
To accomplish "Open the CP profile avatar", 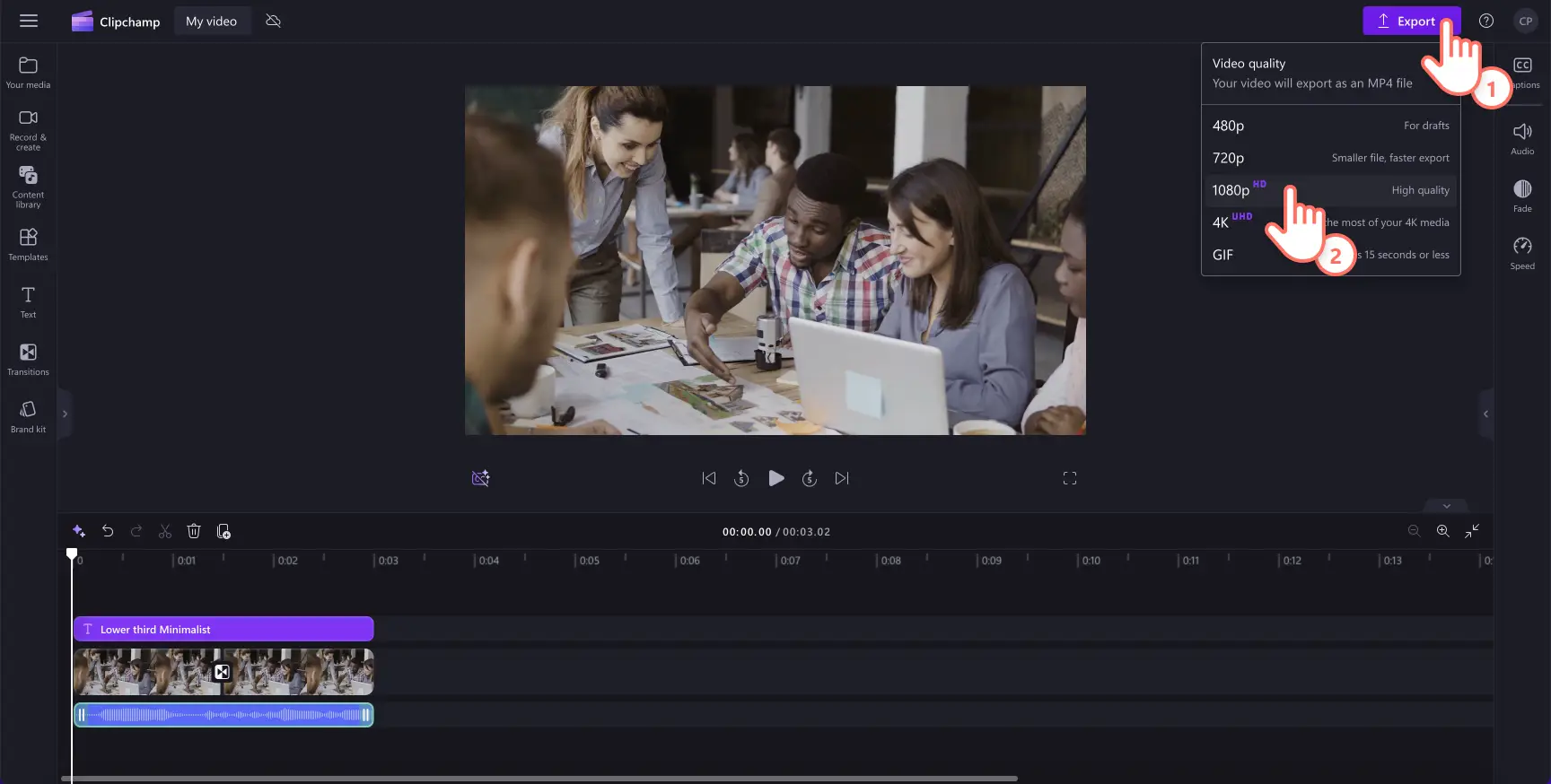I will click(x=1526, y=21).
